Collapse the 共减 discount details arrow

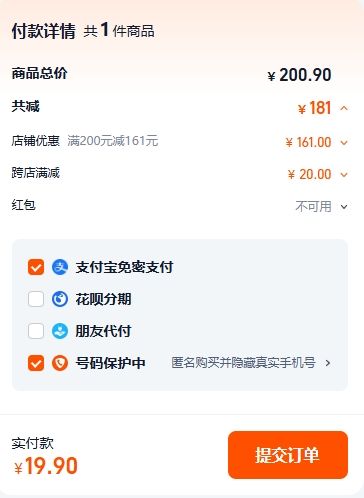(344, 108)
